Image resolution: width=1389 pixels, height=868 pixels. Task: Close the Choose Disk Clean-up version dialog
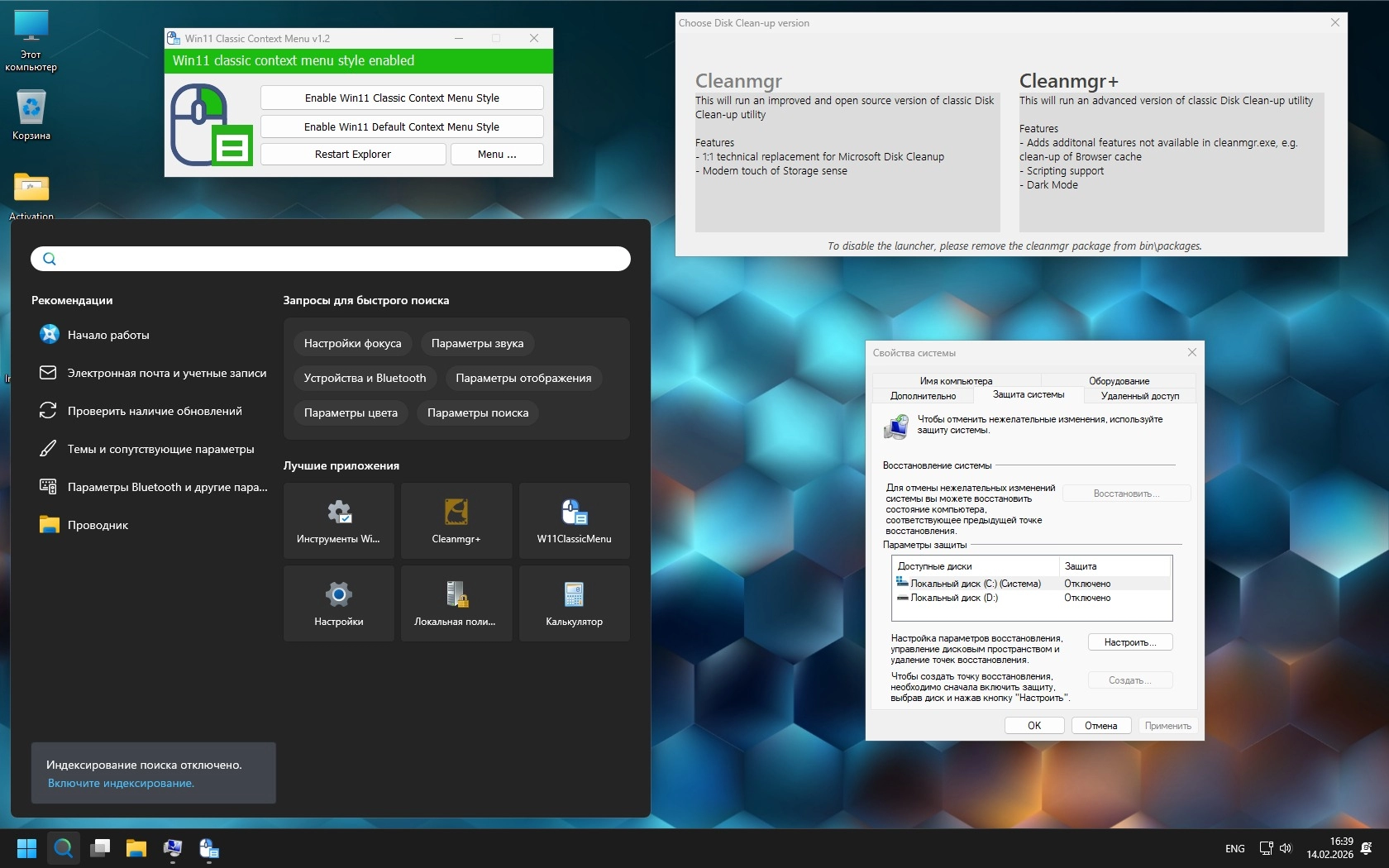click(x=1335, y=22)
